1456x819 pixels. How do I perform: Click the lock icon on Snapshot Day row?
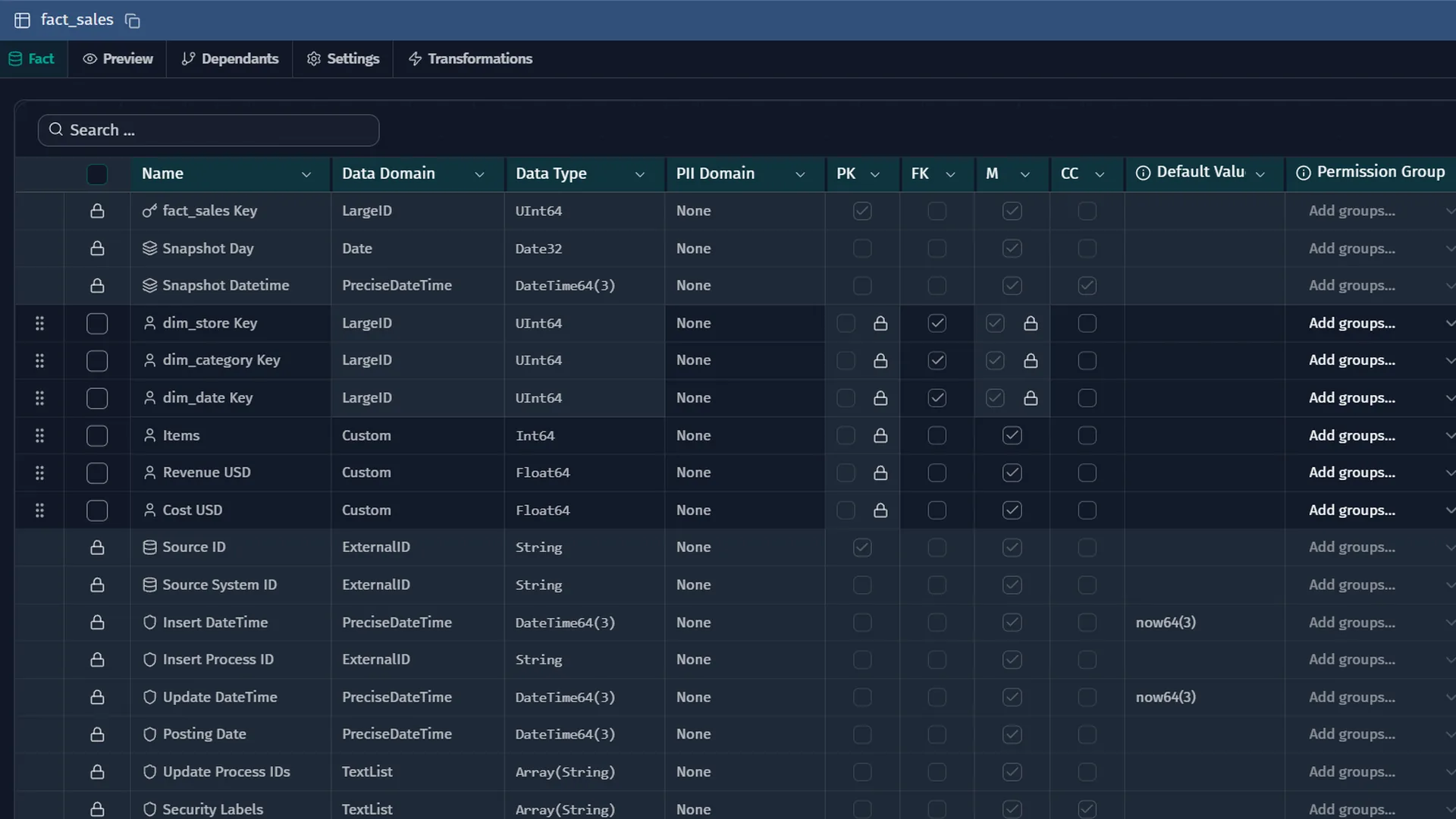click(97, 248)
